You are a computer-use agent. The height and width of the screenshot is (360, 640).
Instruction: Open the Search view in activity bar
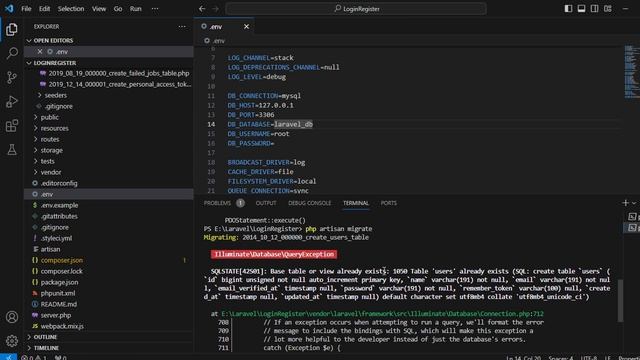pyautogui.click(x=12, y=53)
